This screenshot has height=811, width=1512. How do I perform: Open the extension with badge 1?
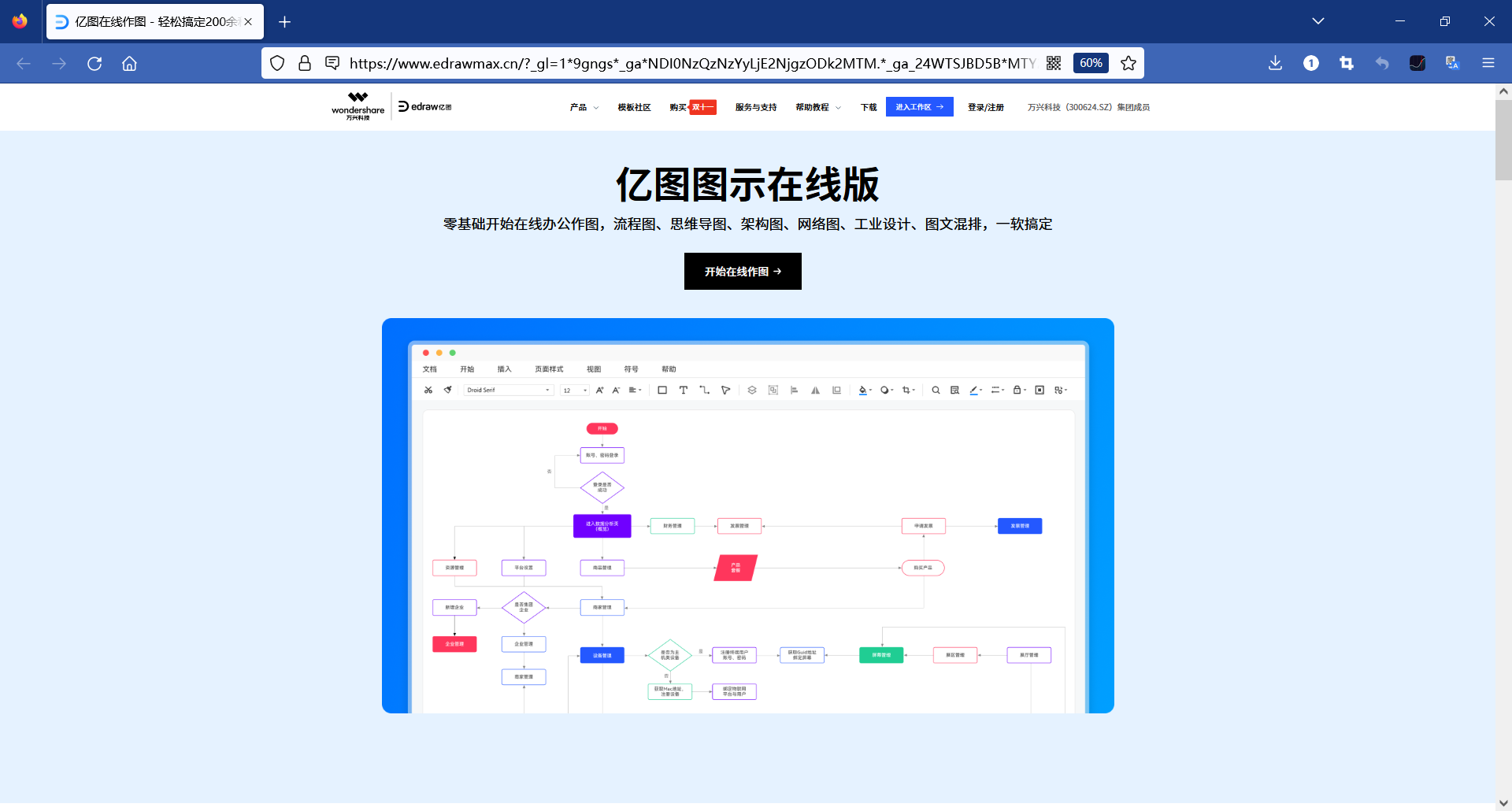[1311, 63]
